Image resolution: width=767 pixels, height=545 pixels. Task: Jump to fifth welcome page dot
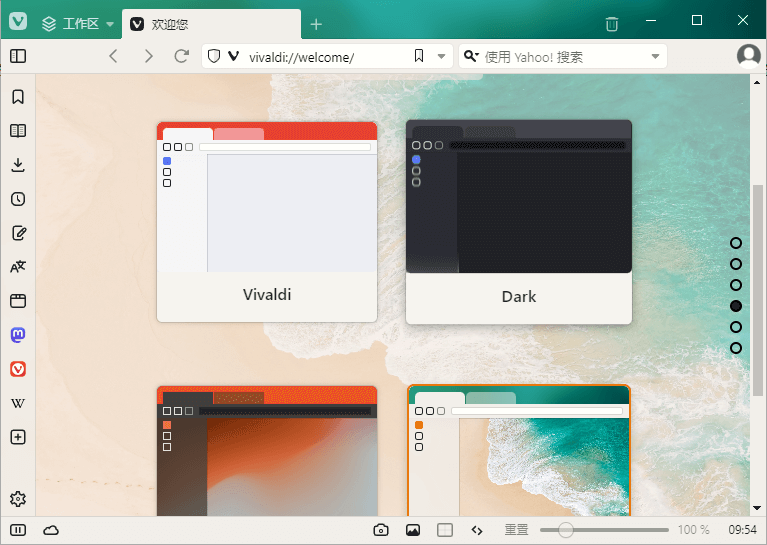click(x=736, y=327)
